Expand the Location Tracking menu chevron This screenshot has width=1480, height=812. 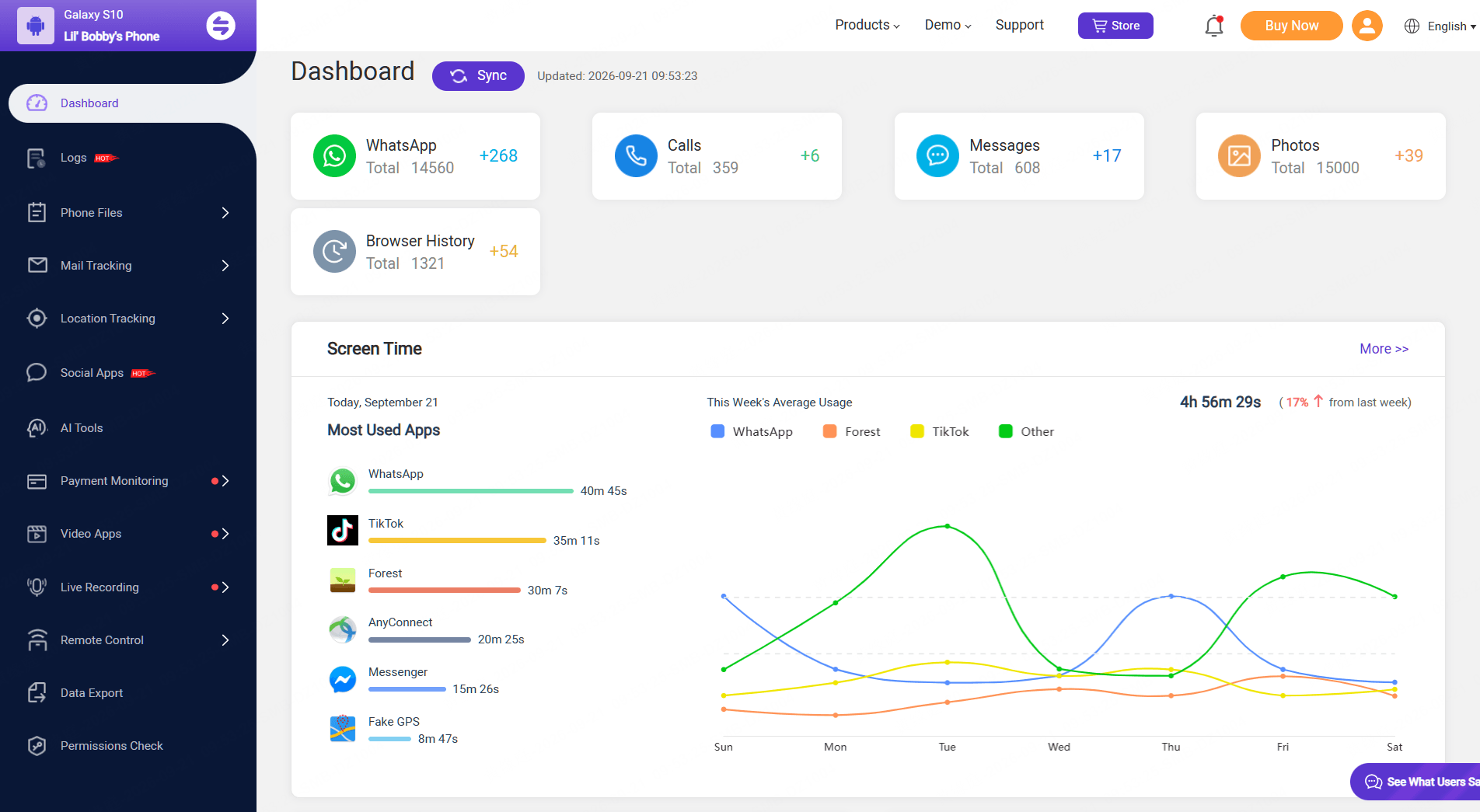click(225, 318)
